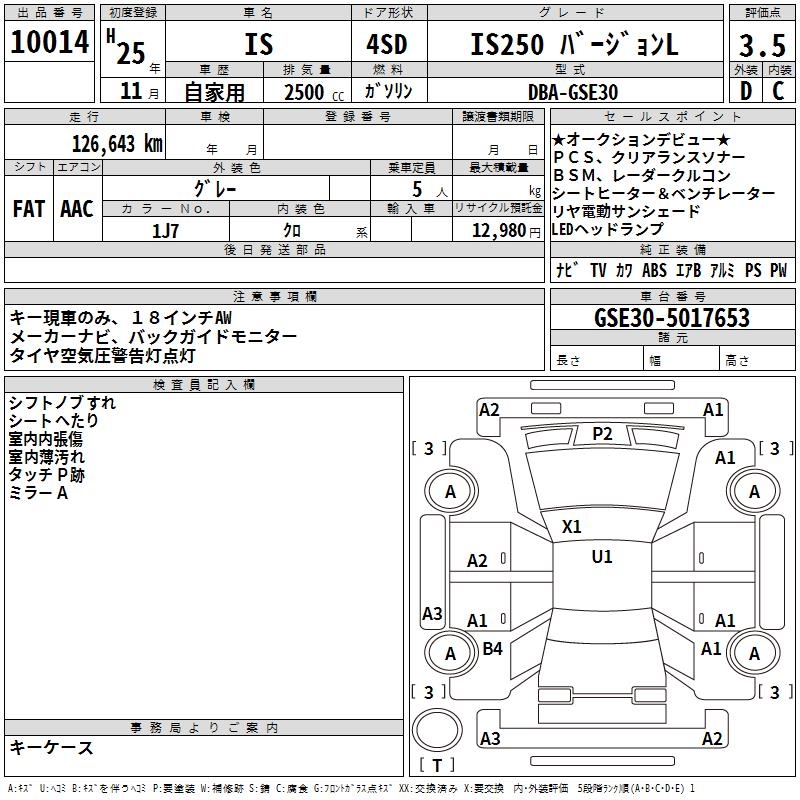Select the X1 windshield damage mark

pyautogui.click(x=571, y=526)
